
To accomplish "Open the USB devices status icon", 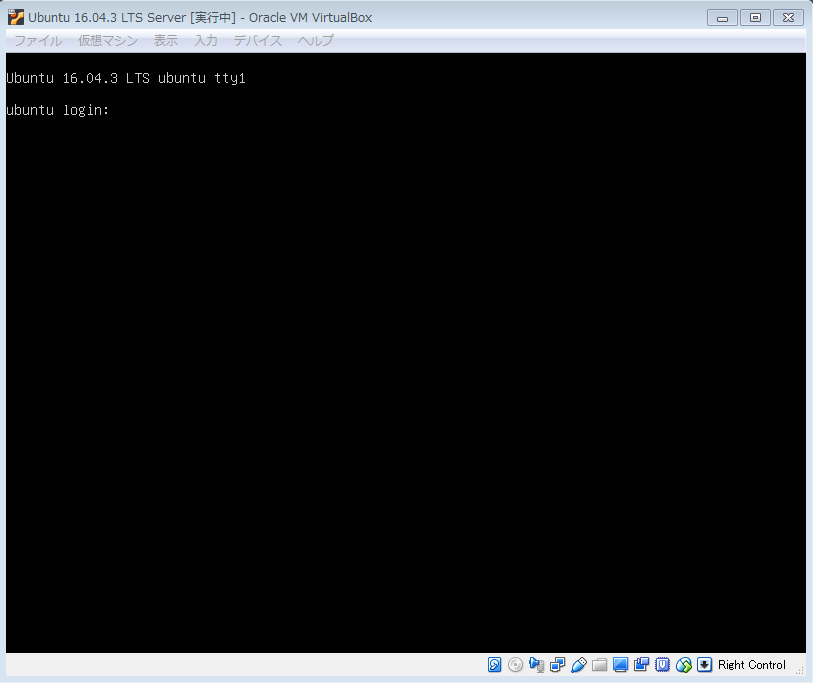I will [579, 665].
